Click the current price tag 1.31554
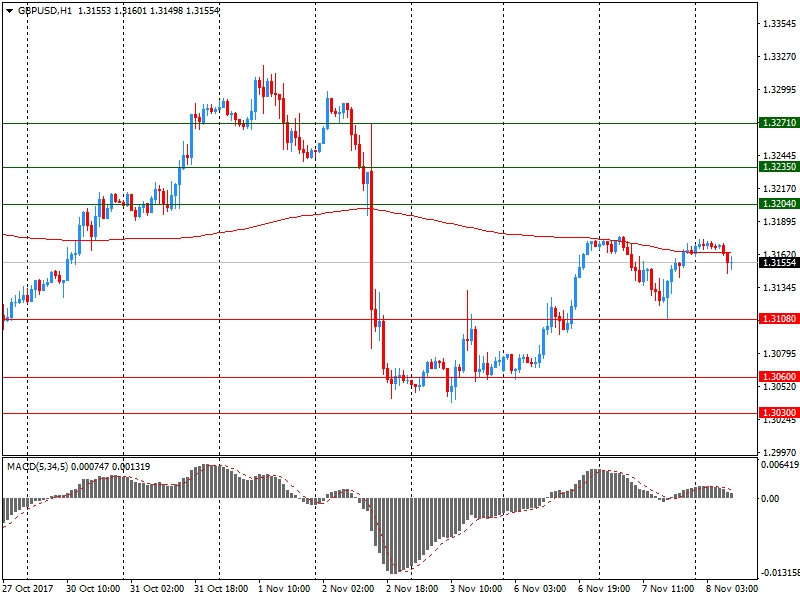Image resolution: width=800 pixels, height=600 pixels. pos(779,263)
